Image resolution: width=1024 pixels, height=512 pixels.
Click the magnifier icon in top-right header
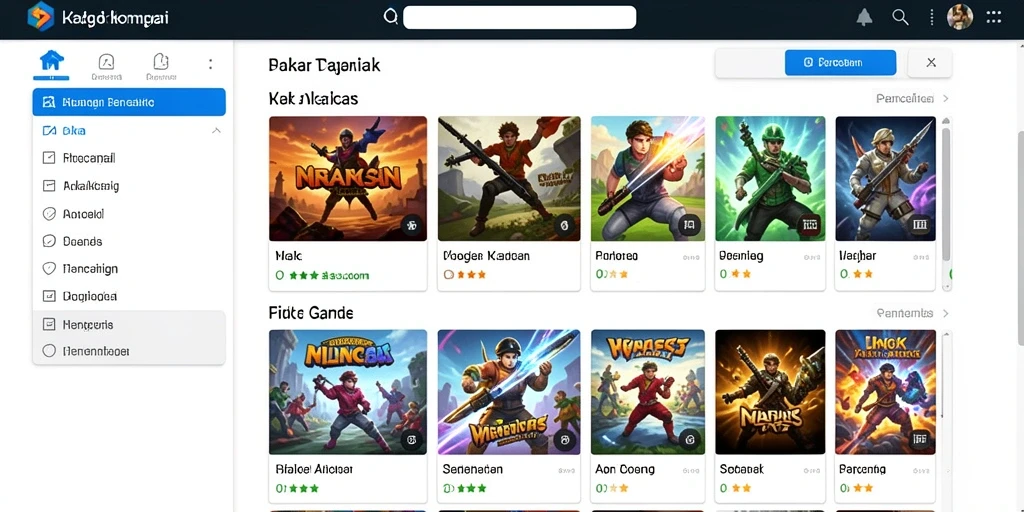pos(901,18)
